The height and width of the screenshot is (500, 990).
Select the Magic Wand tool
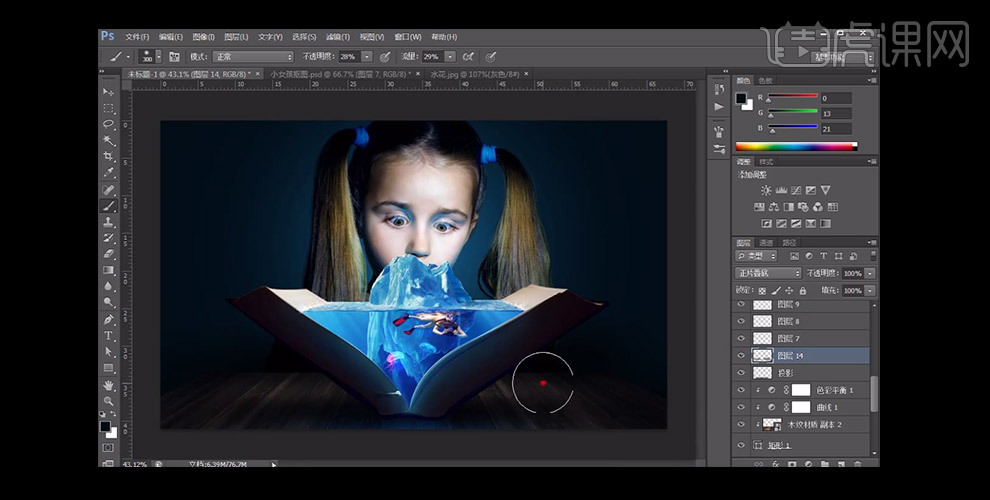(x=109, y=140)
